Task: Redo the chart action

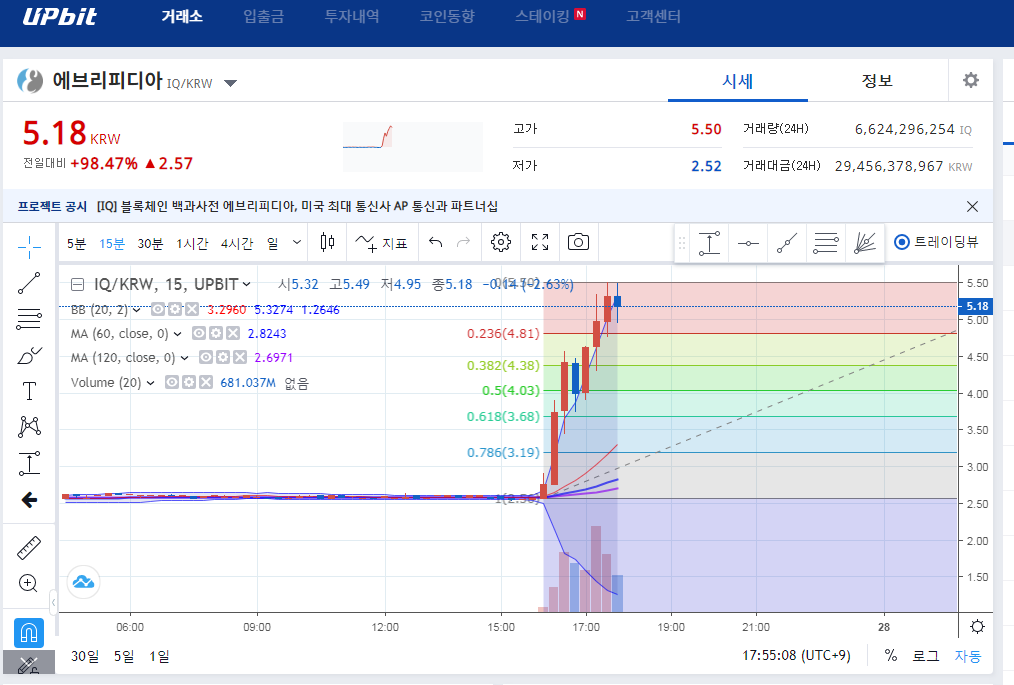Action: 463,243
